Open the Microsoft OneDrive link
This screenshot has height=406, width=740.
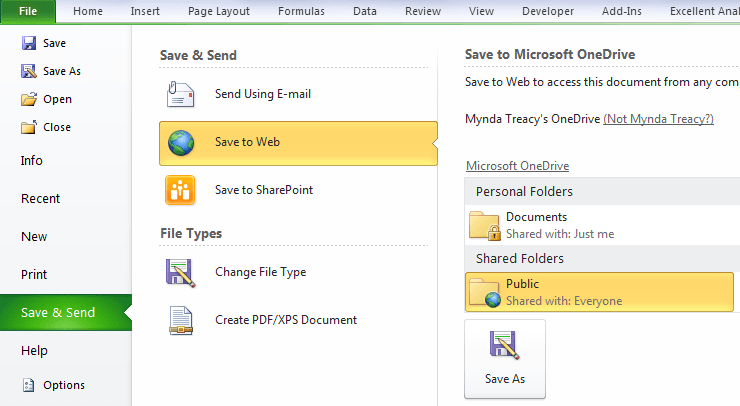coord(517,166)
